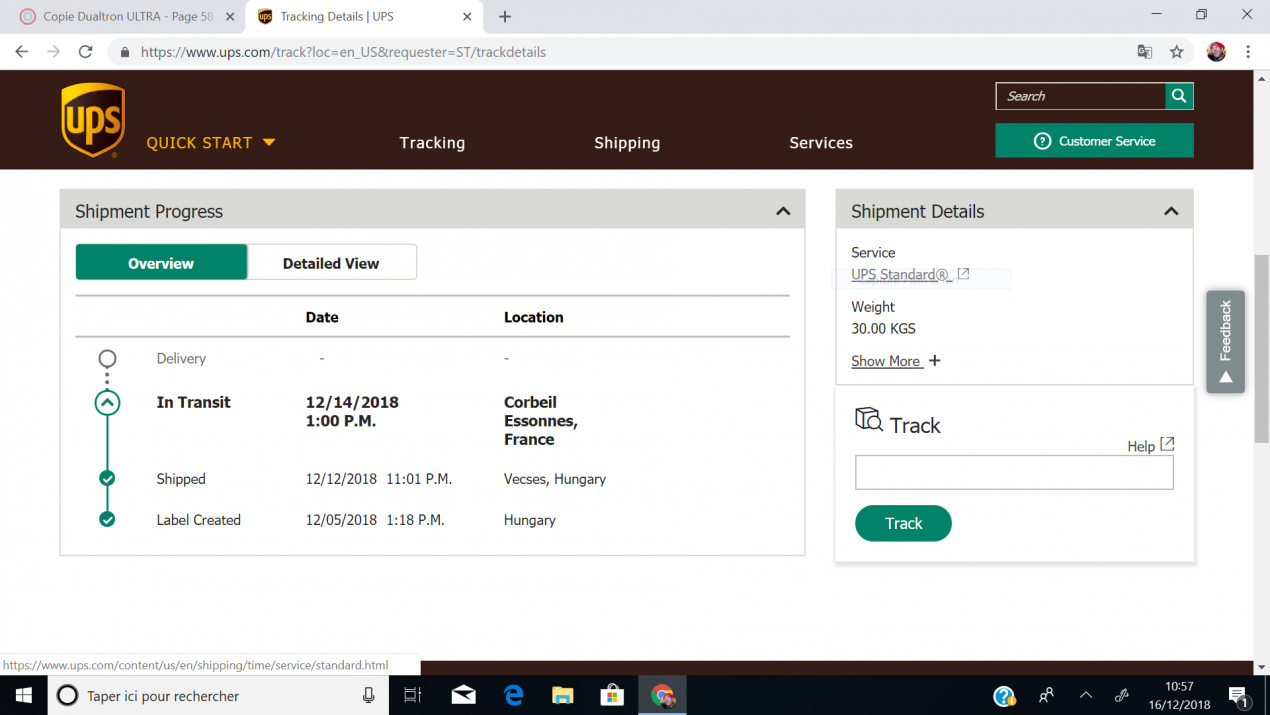Close the Copie Dualtron ULTRA tab
Viewport: 1270px width, 715px height.
229,17
